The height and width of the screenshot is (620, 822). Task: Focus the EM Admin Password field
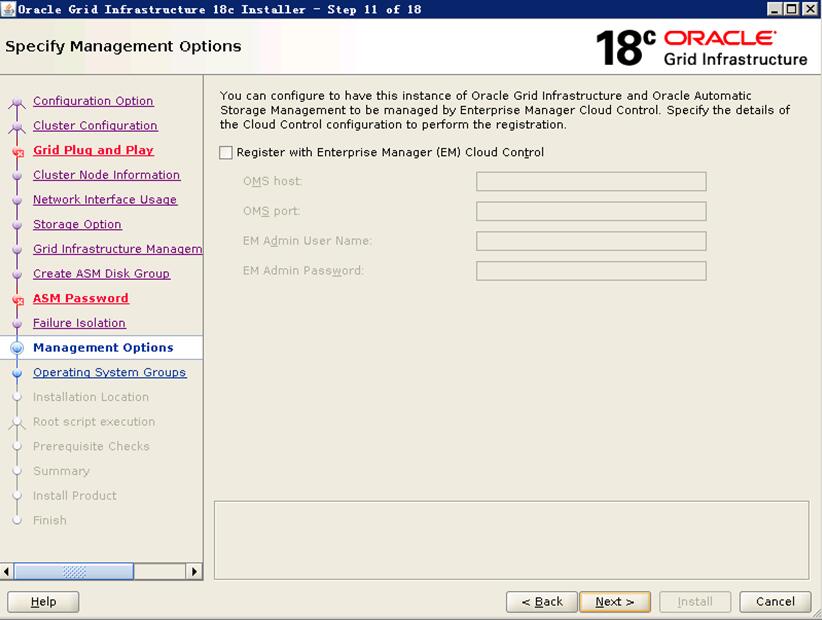pyautogui.click(x=591, y=271)
